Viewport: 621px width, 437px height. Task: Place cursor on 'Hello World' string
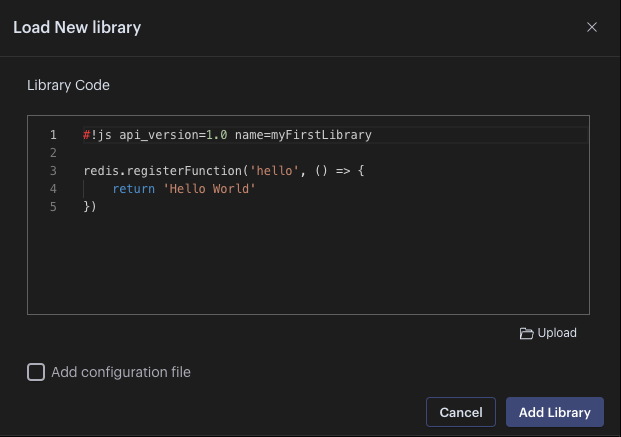(209, 189)
